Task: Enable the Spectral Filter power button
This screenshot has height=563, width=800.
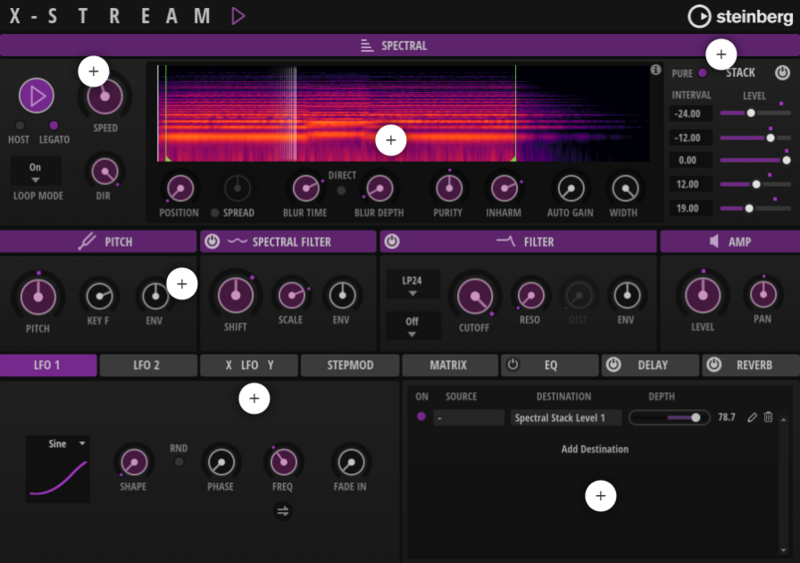Action: (212, 241)
